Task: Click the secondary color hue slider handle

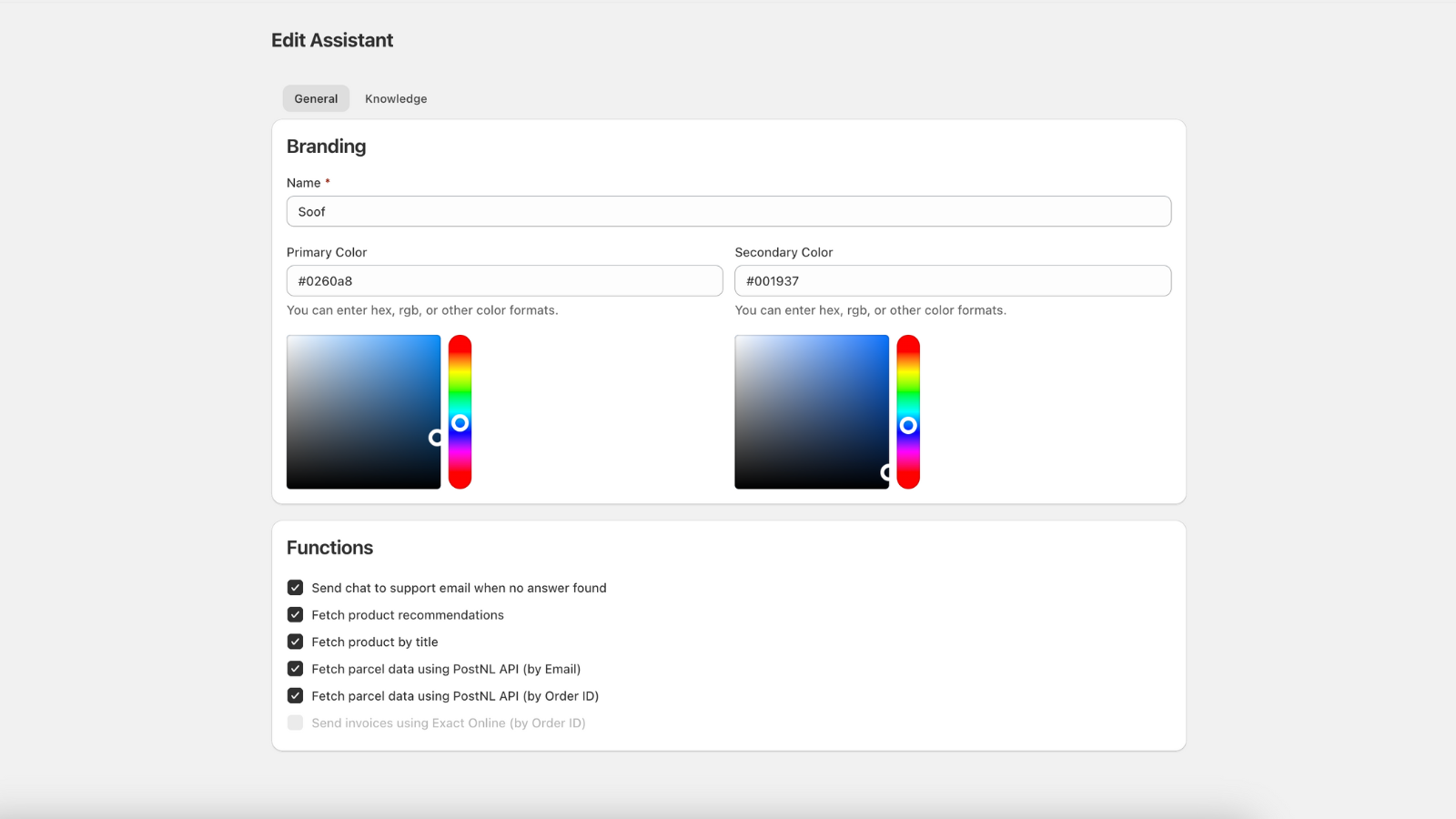Action: pos(908,425)
